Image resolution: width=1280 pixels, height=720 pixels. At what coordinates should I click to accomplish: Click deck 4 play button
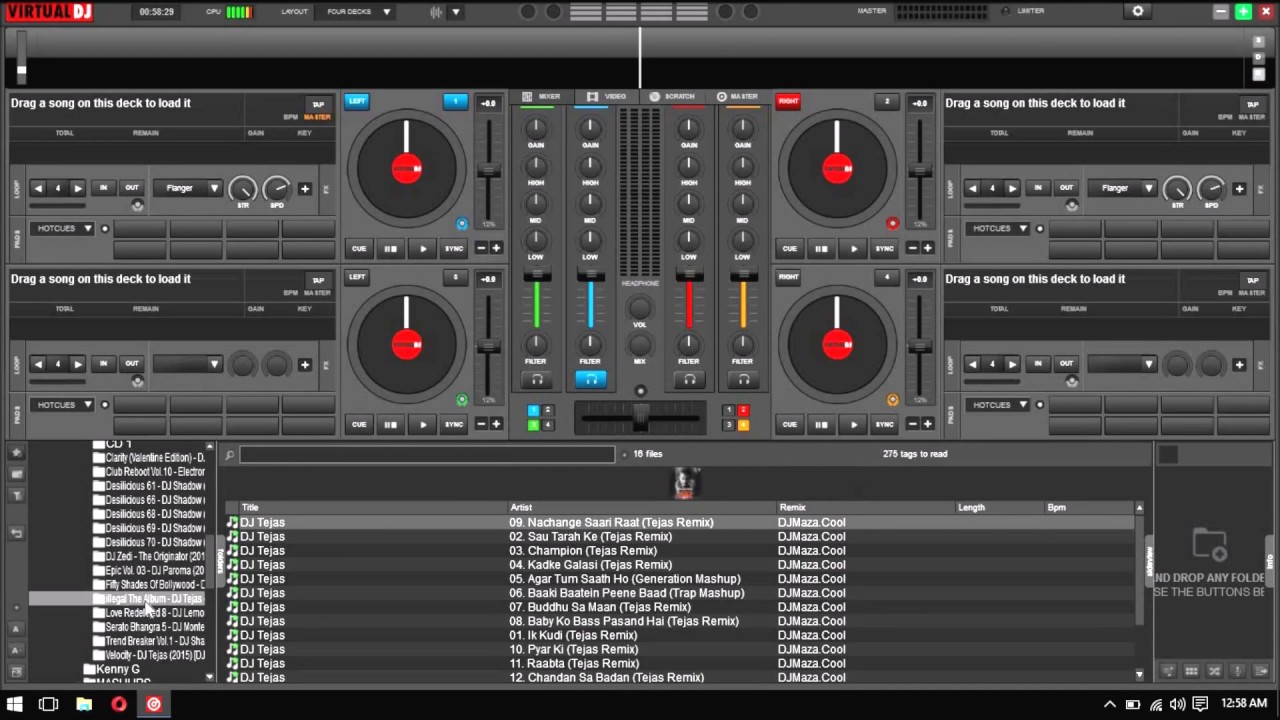(853, 424)
